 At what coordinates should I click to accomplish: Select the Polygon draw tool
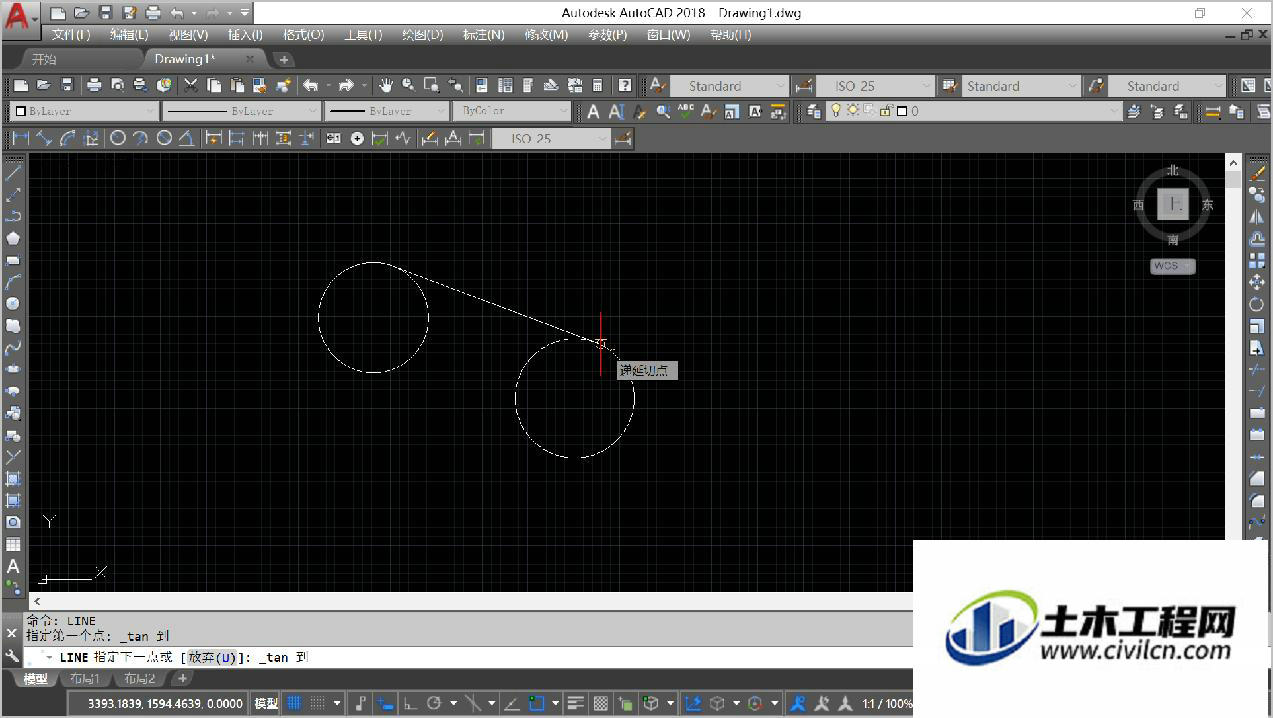pyautogui.click(x=13, y=238)
